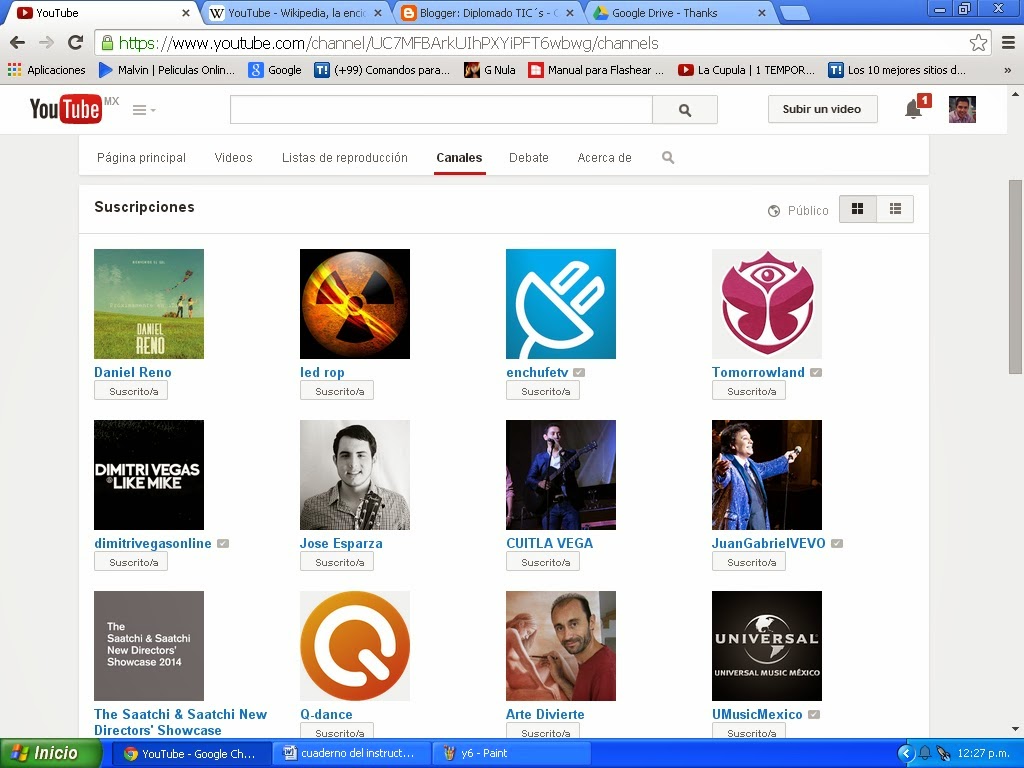Open the G Nula bookmark
This screenshot has height=768, width=1024.
tap(490, 70)
